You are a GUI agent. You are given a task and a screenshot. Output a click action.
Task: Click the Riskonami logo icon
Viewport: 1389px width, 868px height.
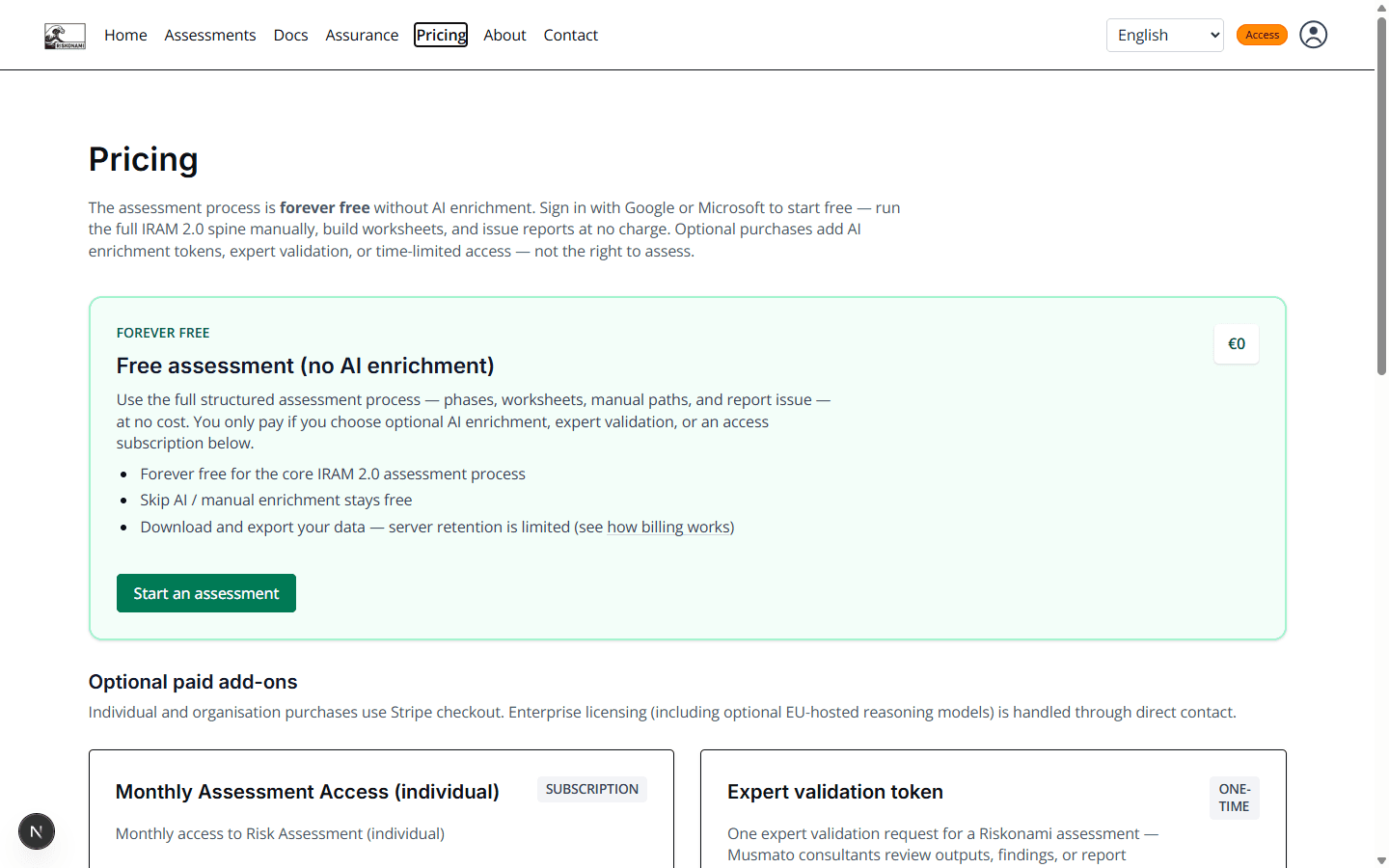(x=65, y=36)
